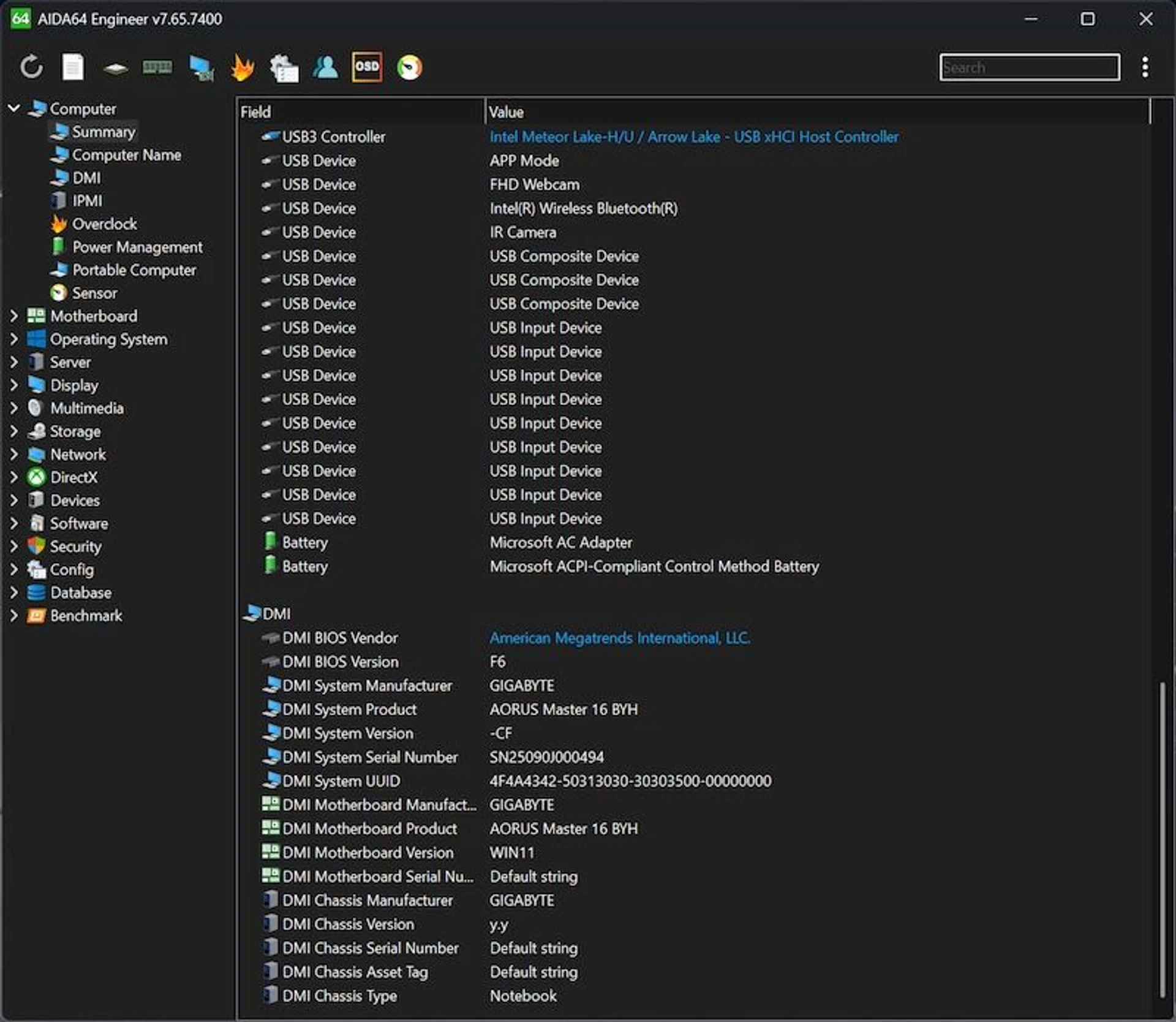The width and height of the screenshot is (1176, 1022).
Task: Select the DMI Motherboard Version WIN11 row
Action: click(x=695, y=853)
